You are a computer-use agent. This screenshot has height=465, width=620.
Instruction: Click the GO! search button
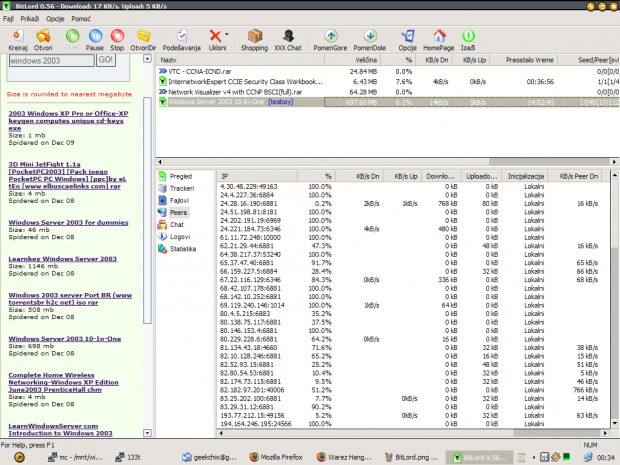click(106, 60)
